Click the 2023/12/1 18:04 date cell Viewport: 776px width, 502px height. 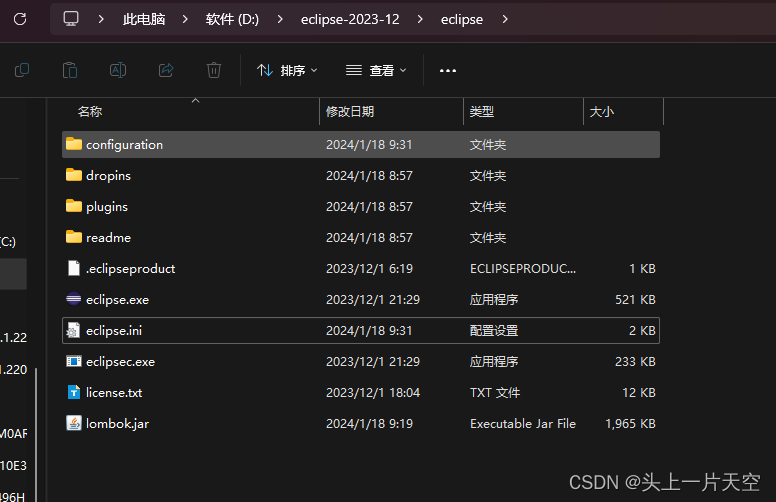[373, 393]
